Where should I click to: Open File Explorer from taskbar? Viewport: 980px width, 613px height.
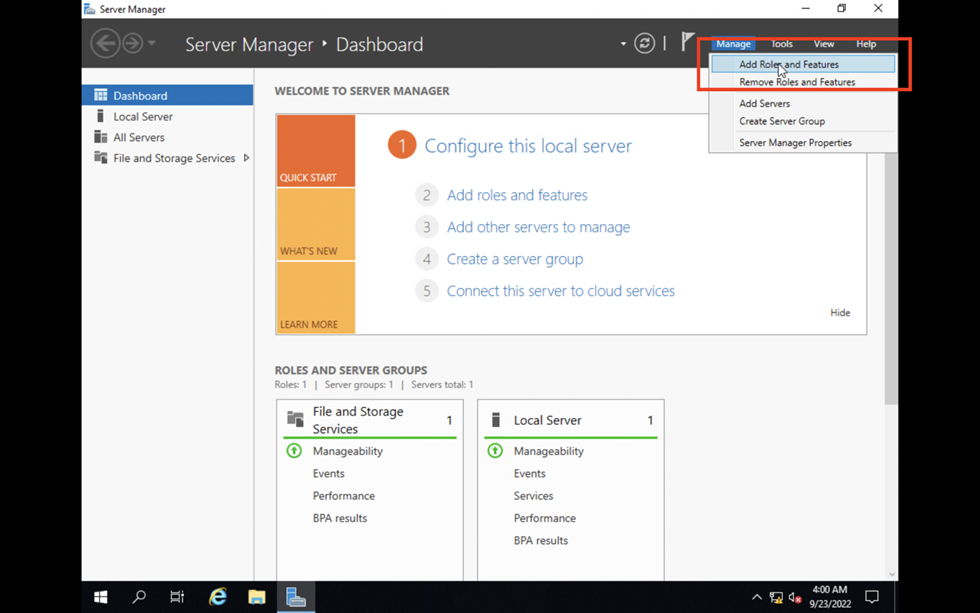(257, 597)
